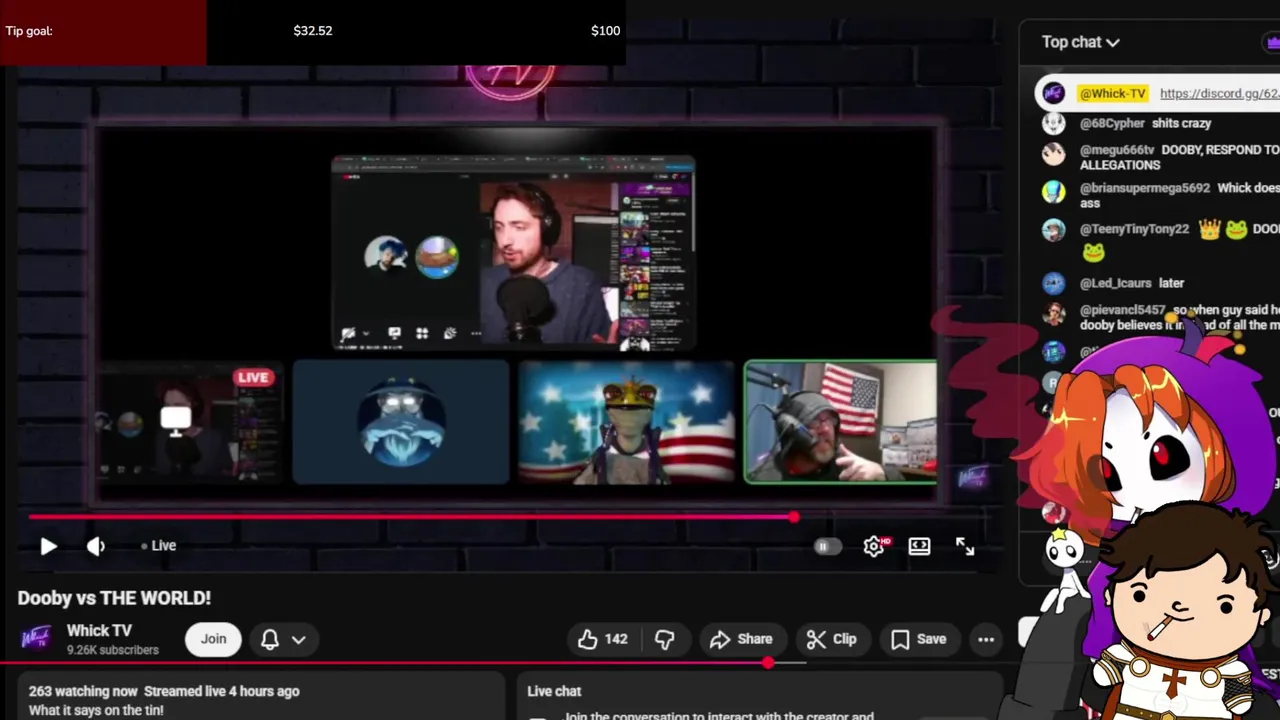This screenshot has height=720, width=1280.
Task: Click the second red progress bar handle
Action: click(x=768, y=663)
